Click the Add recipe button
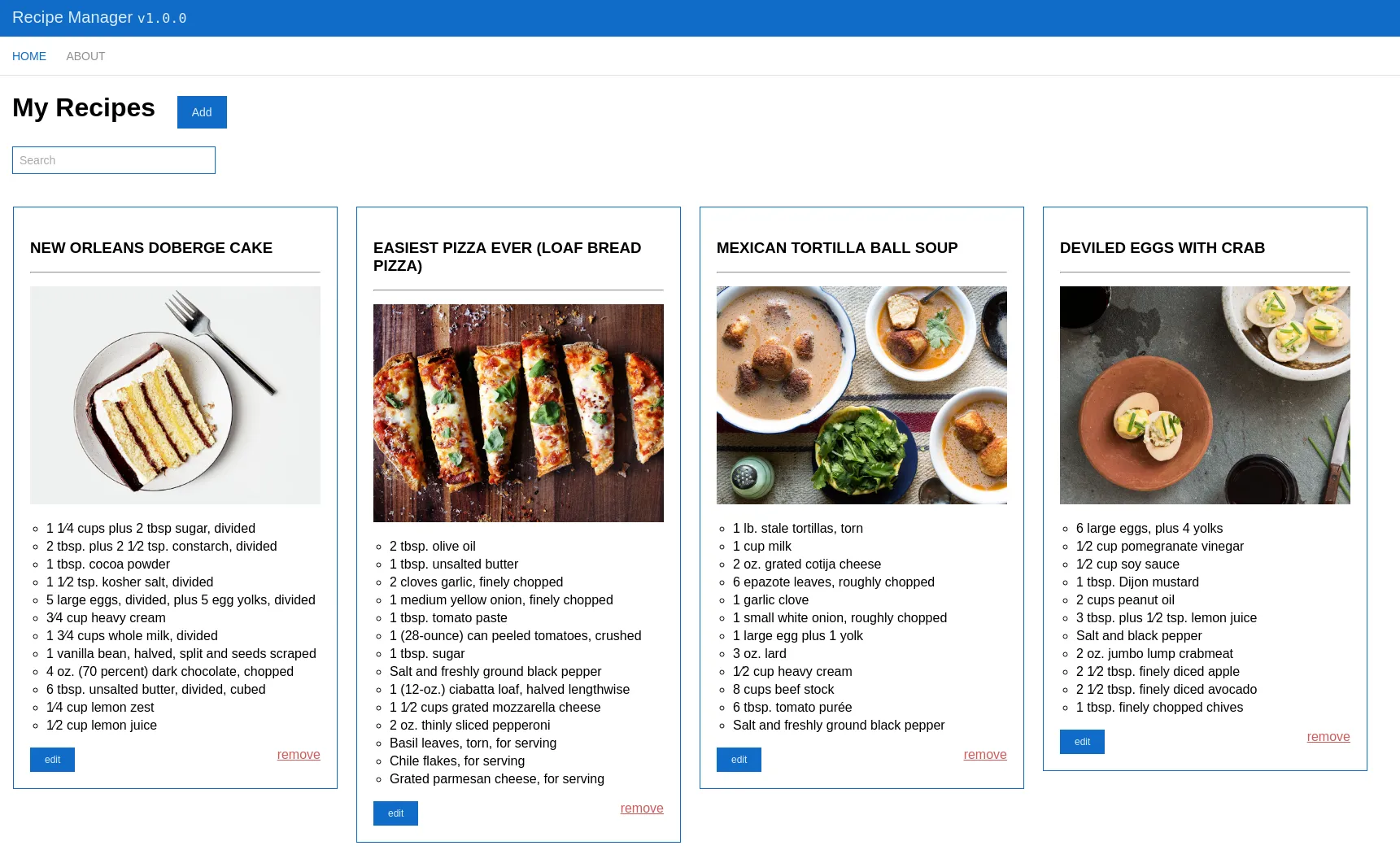Viewport: 1400px width, 850px height. click(x=202, y=112)
